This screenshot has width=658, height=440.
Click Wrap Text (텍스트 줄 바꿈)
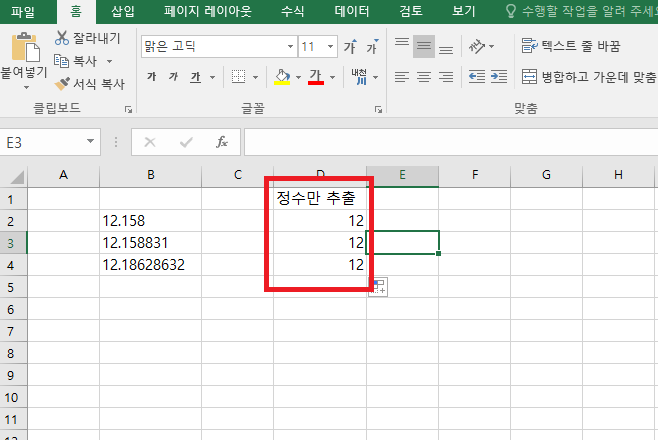(571, 46)
